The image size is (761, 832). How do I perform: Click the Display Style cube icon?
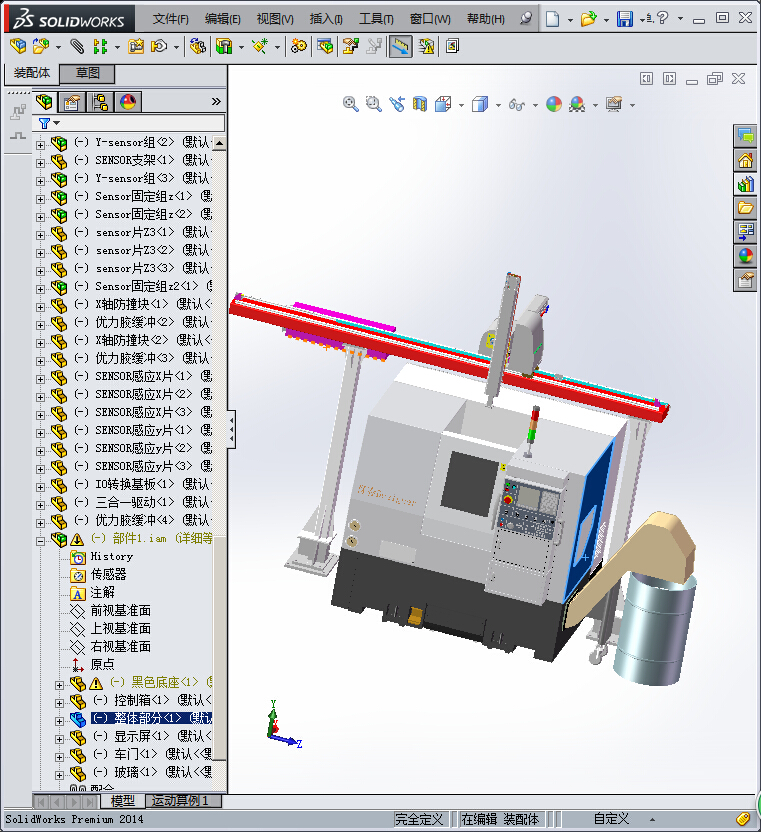click(480, 104)
